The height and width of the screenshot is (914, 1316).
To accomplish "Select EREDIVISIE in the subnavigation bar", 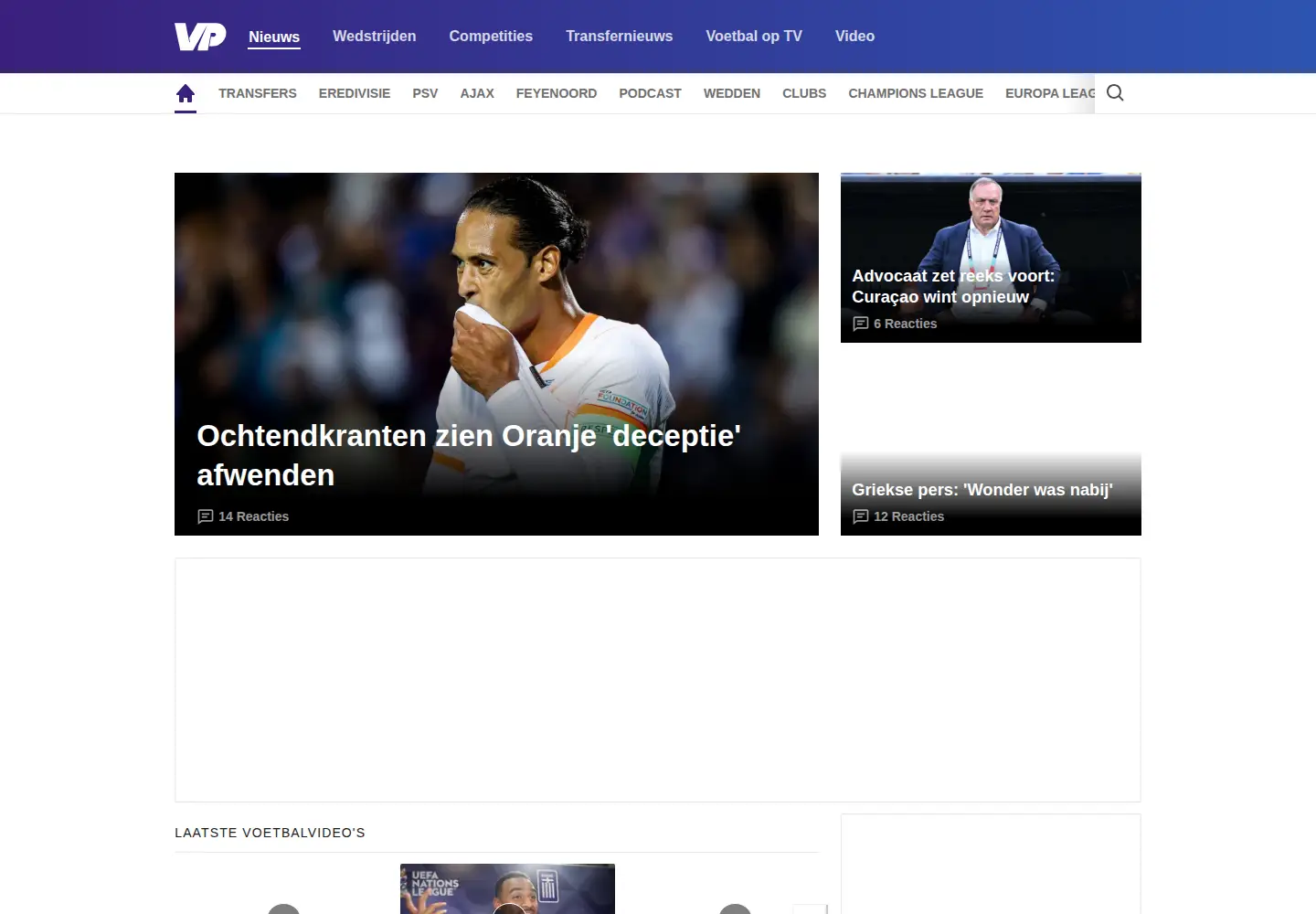I will click(x=355, y=93).
